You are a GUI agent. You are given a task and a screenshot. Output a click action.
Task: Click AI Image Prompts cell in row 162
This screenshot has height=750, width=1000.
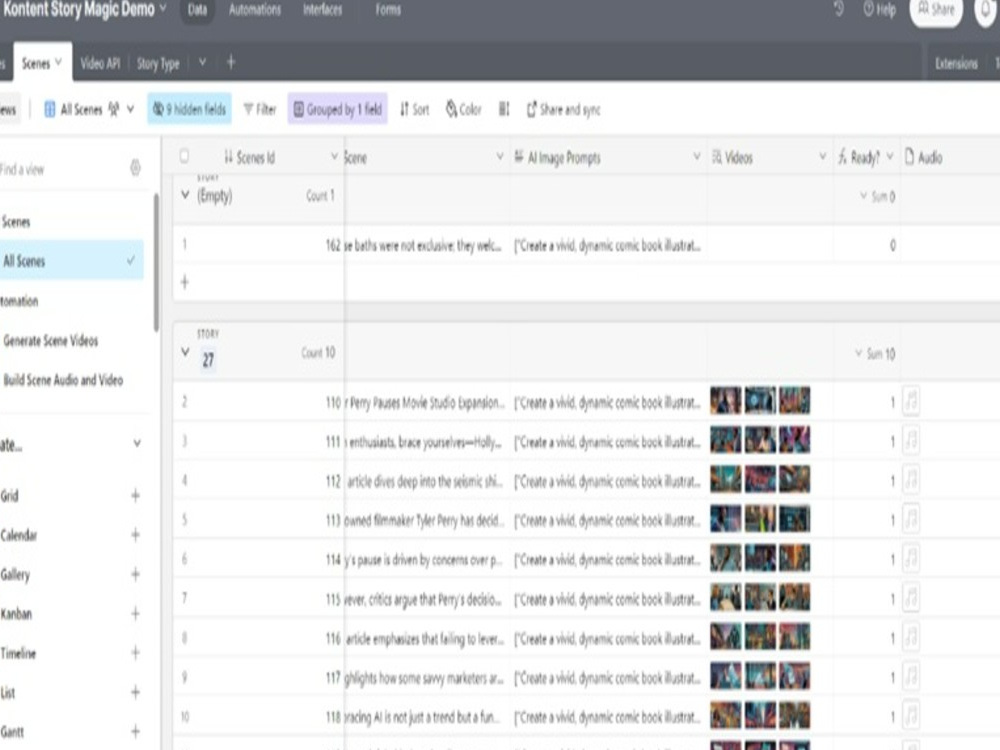[608, 246]
